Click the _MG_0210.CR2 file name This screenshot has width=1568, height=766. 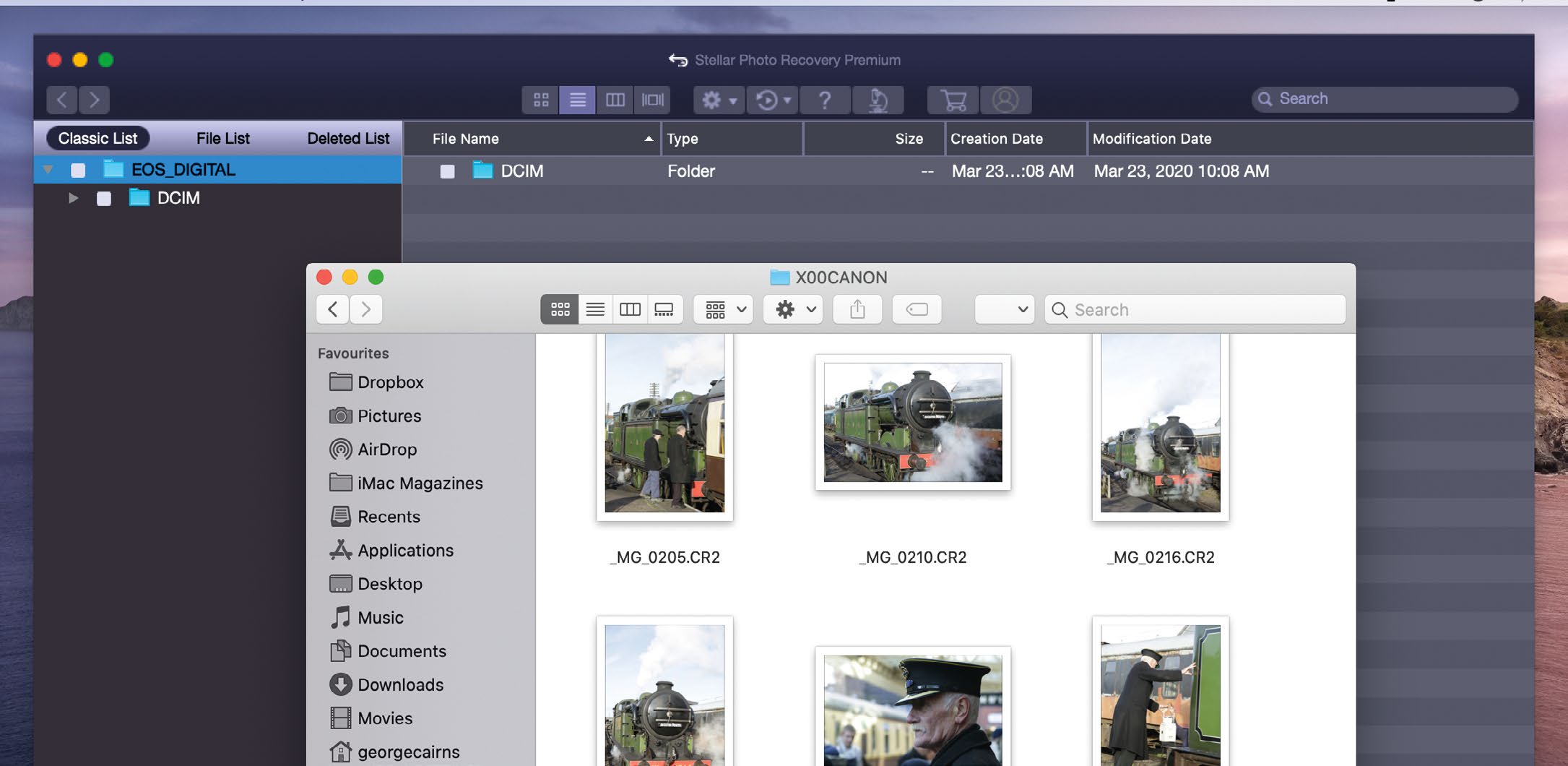coord(913,557)
